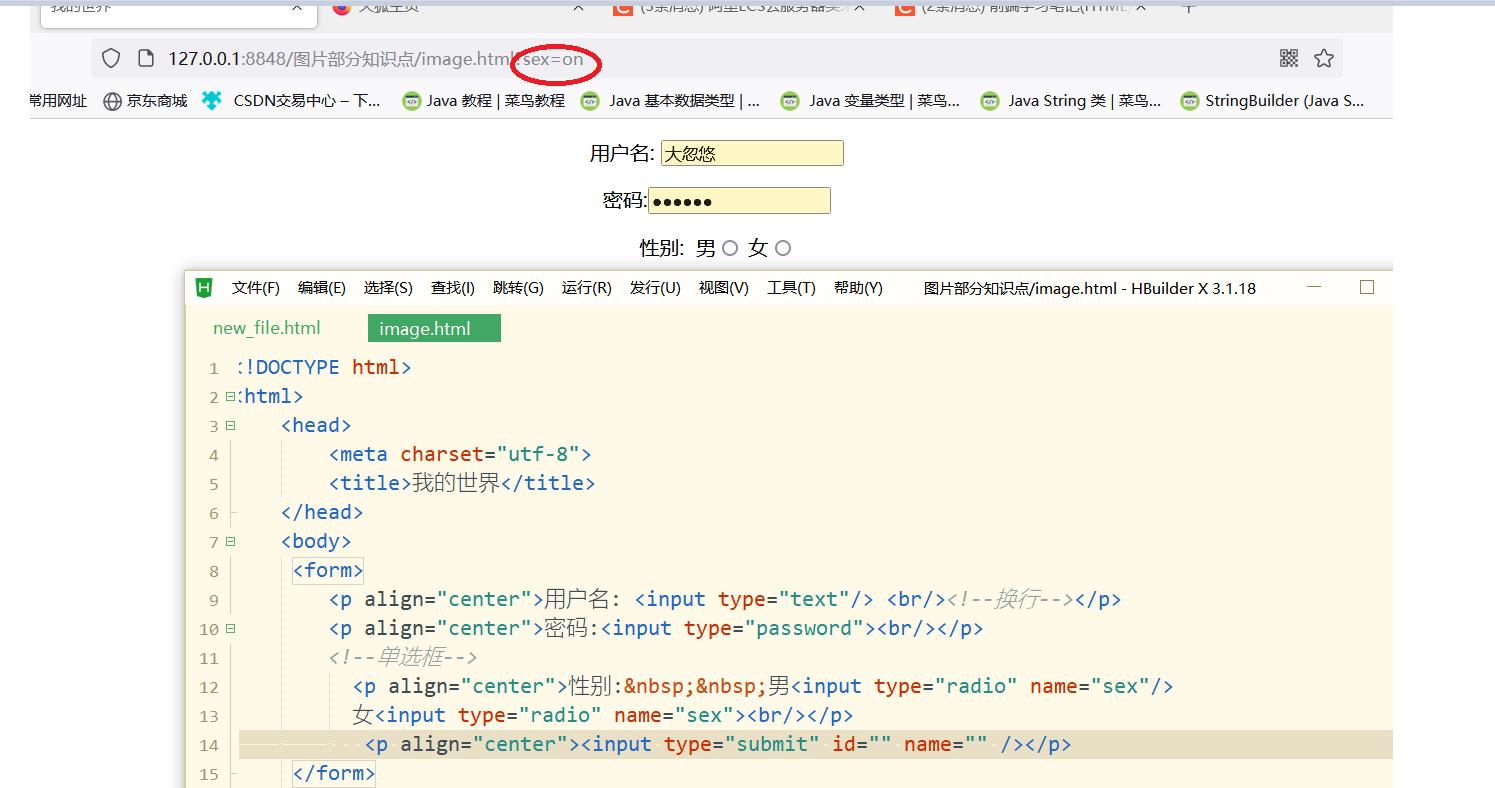Screen dimensions: 1495x788
Task: Click the HBuilder X window title text
Action: (1090, 288)
